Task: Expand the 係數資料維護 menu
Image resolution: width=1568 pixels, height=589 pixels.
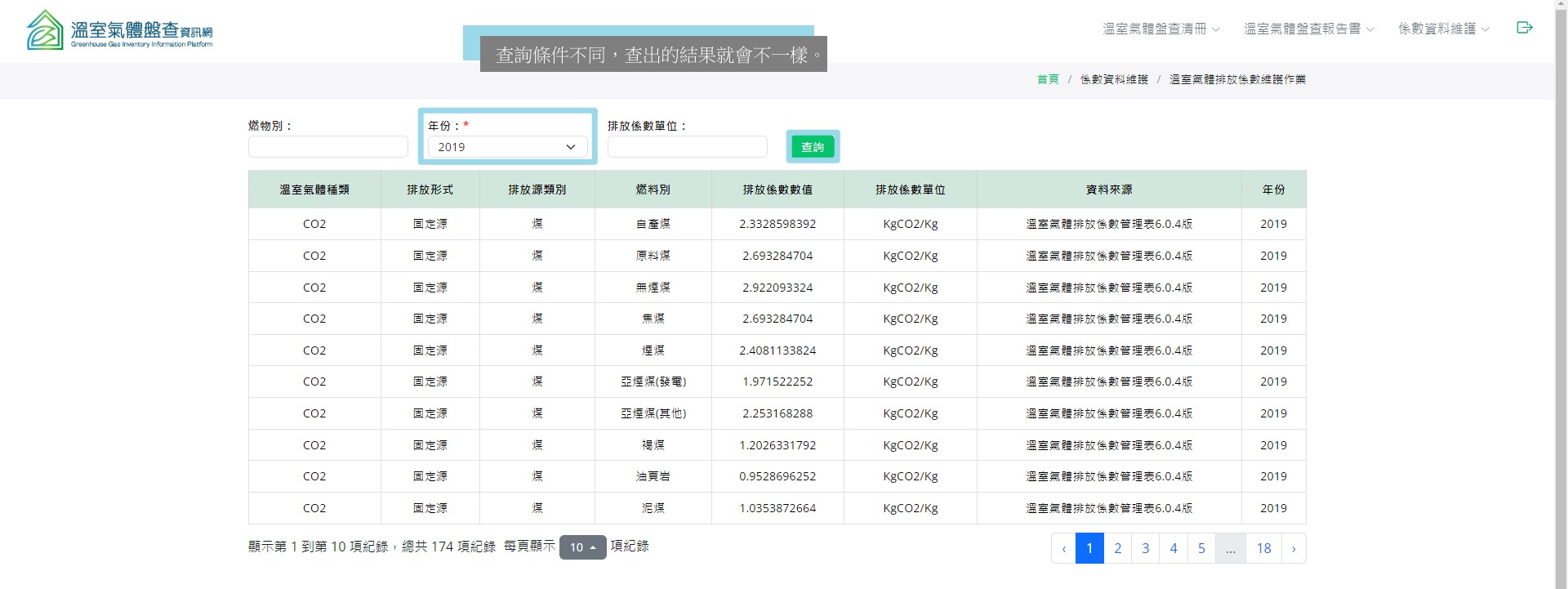Action: 1443,29
